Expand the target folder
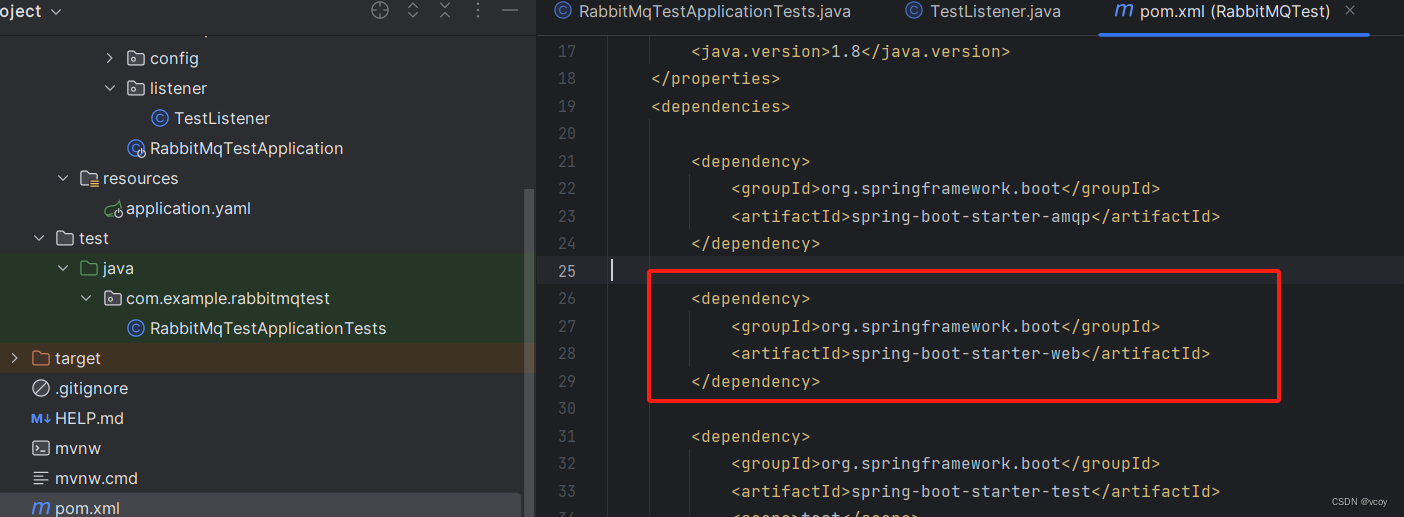This screenshot has width=1404, height=517. (x=14, y=358)
